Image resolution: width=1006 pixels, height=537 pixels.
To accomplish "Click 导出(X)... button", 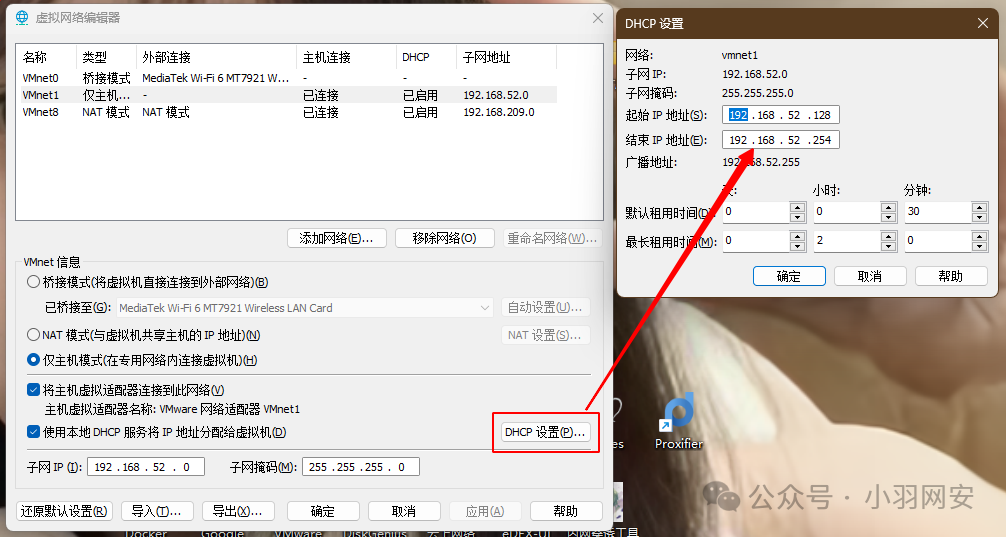I will pyautogui.click(x=238, y=511).
